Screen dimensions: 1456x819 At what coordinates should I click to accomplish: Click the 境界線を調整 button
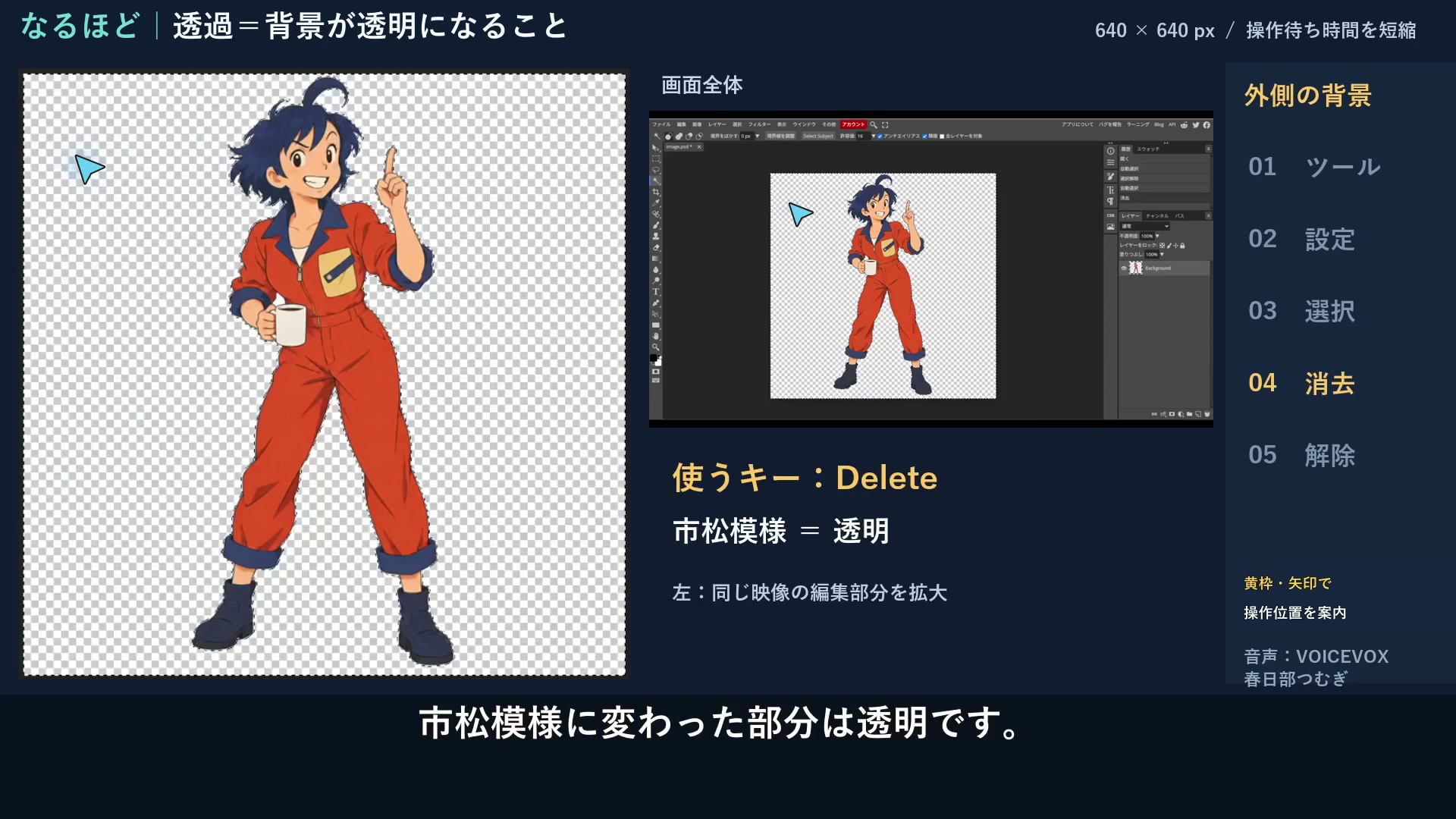[x=780, y=136]
